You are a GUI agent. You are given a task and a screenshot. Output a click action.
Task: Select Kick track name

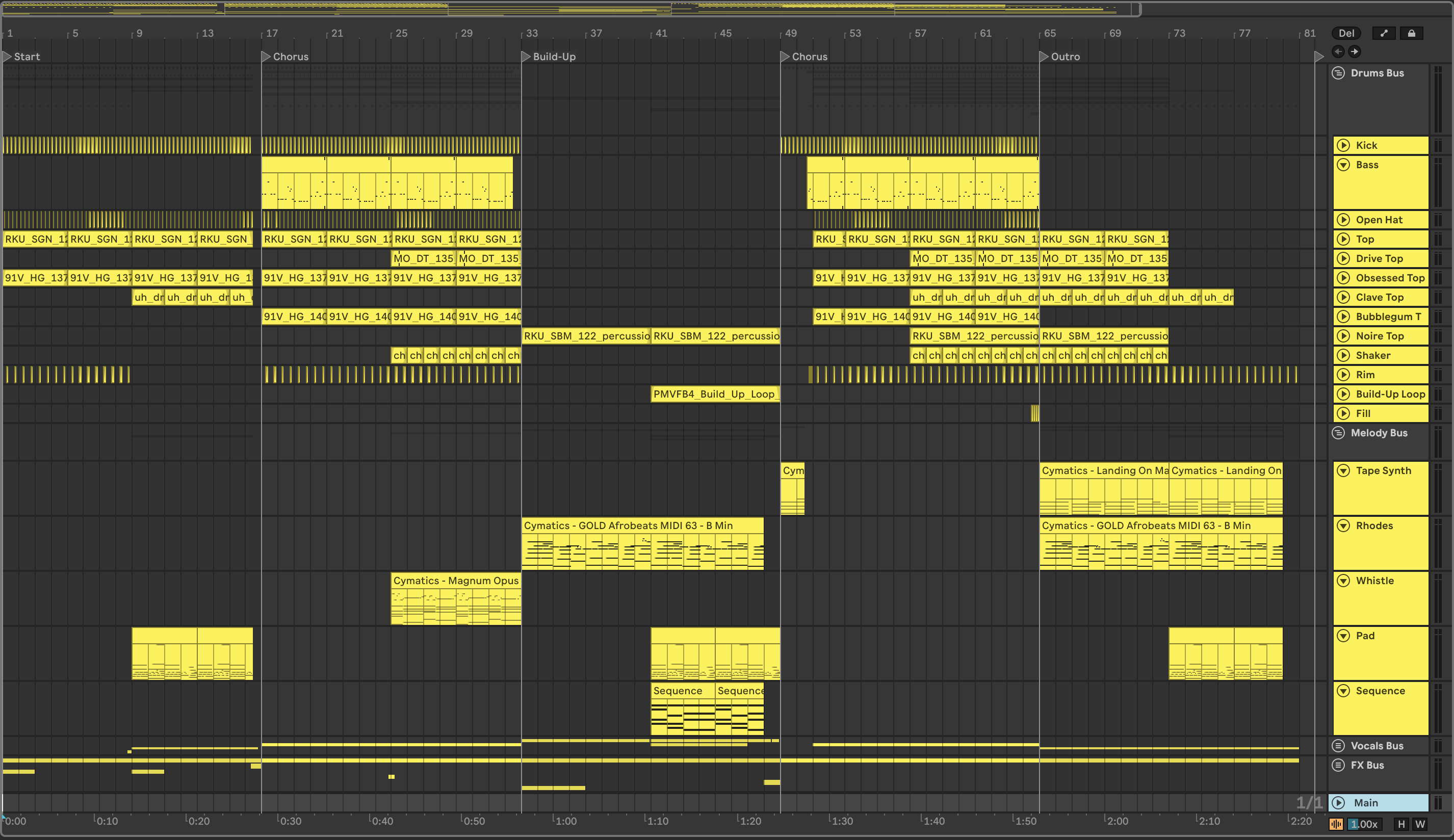1367,145
